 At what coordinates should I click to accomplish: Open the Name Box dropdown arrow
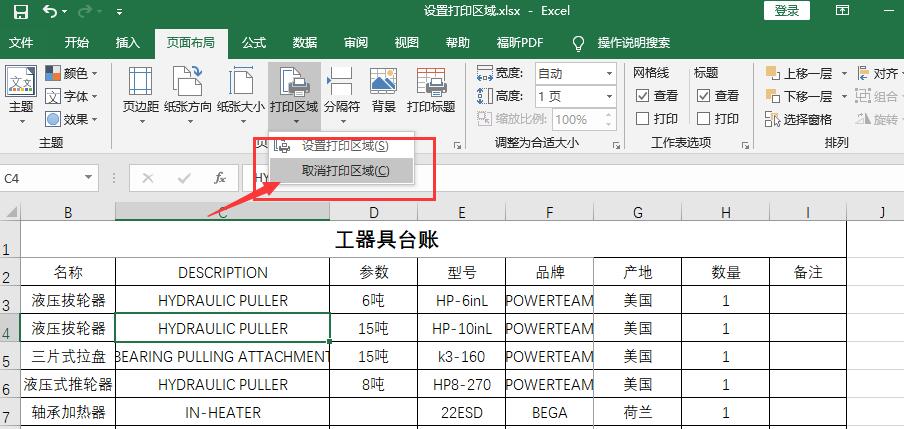click(88, 178)
